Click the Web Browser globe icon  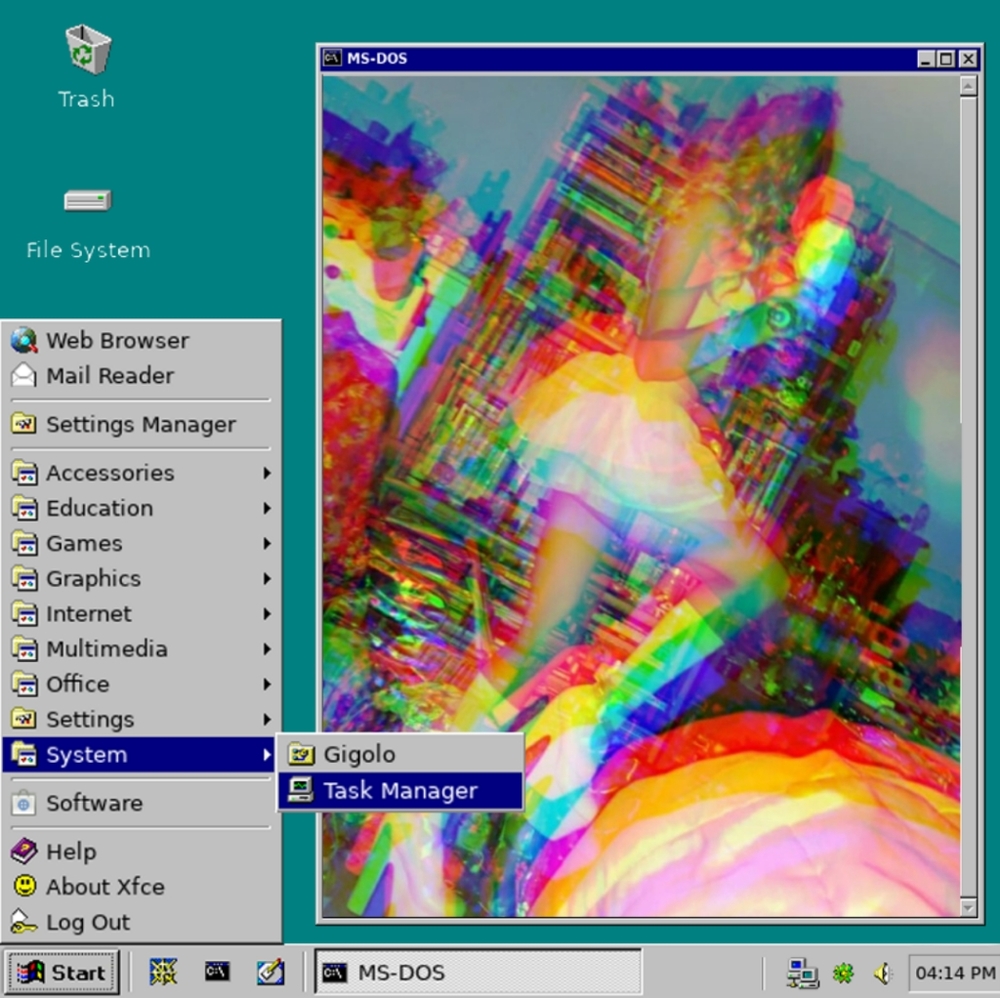[24, 341]
